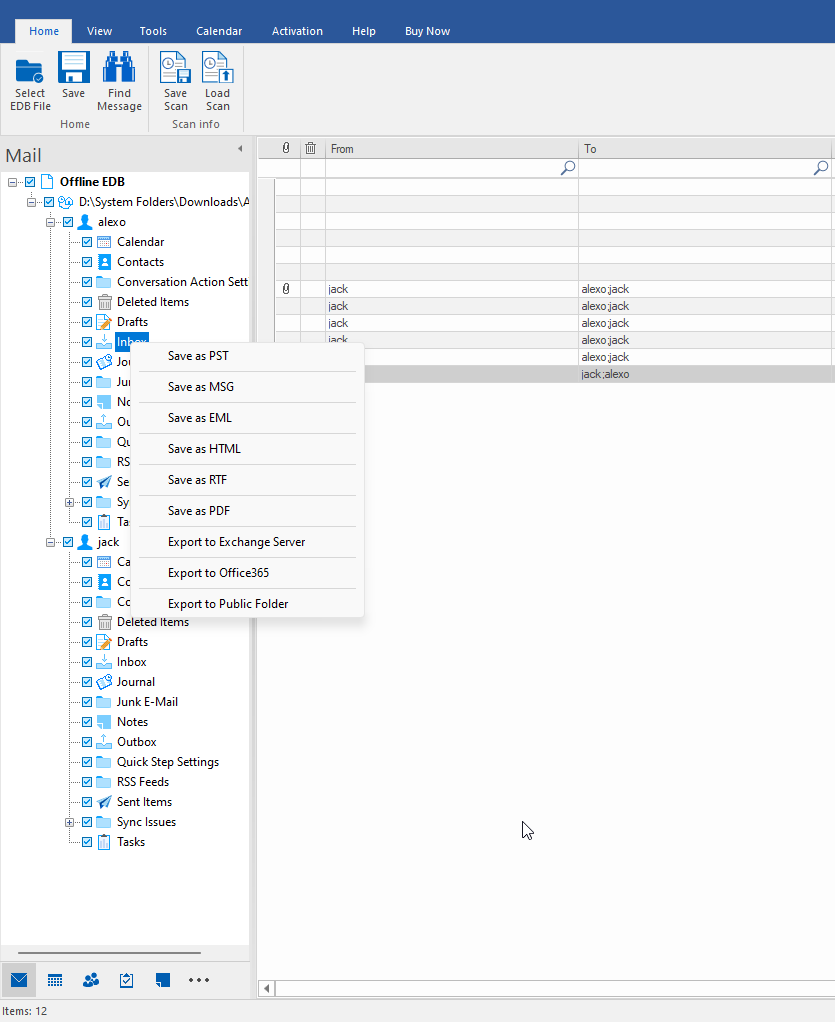The width and height of the screenshot is (835, 1022).
Task: Click alexo mailbox user icon
Action: 85,222
